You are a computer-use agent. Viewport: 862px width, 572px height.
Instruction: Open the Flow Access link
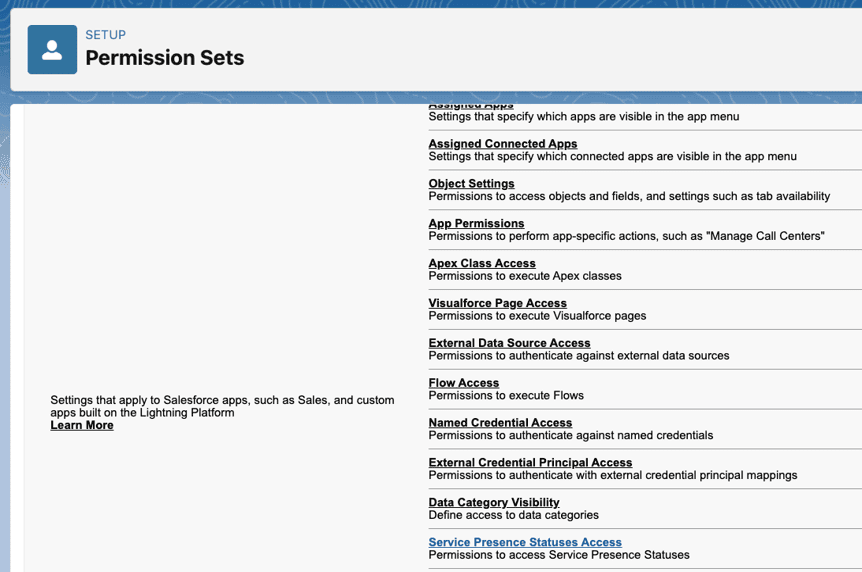click(463, 383)
